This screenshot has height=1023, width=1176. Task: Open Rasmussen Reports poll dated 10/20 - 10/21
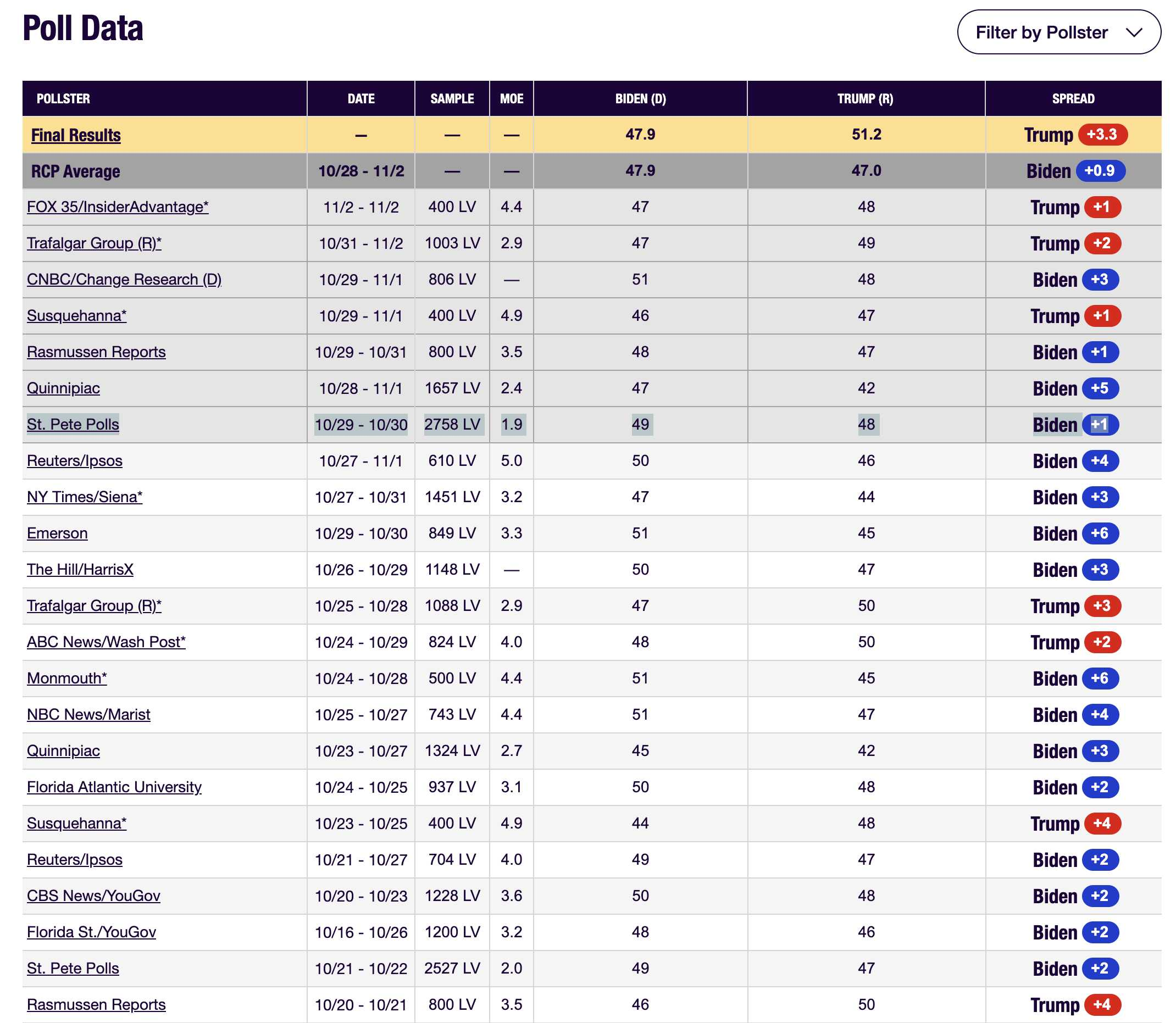pyautogui.click(x=96, y=1004)
